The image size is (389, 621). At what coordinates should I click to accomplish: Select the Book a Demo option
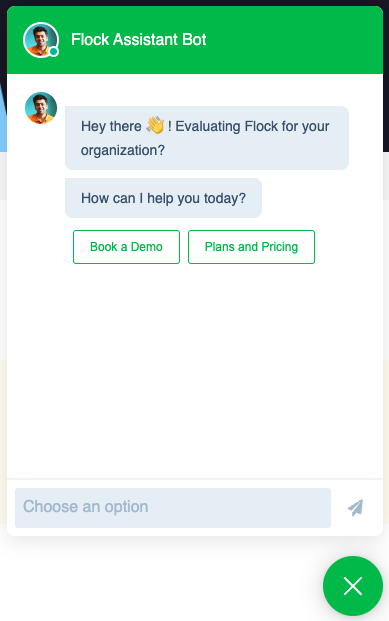pos(126,247)
